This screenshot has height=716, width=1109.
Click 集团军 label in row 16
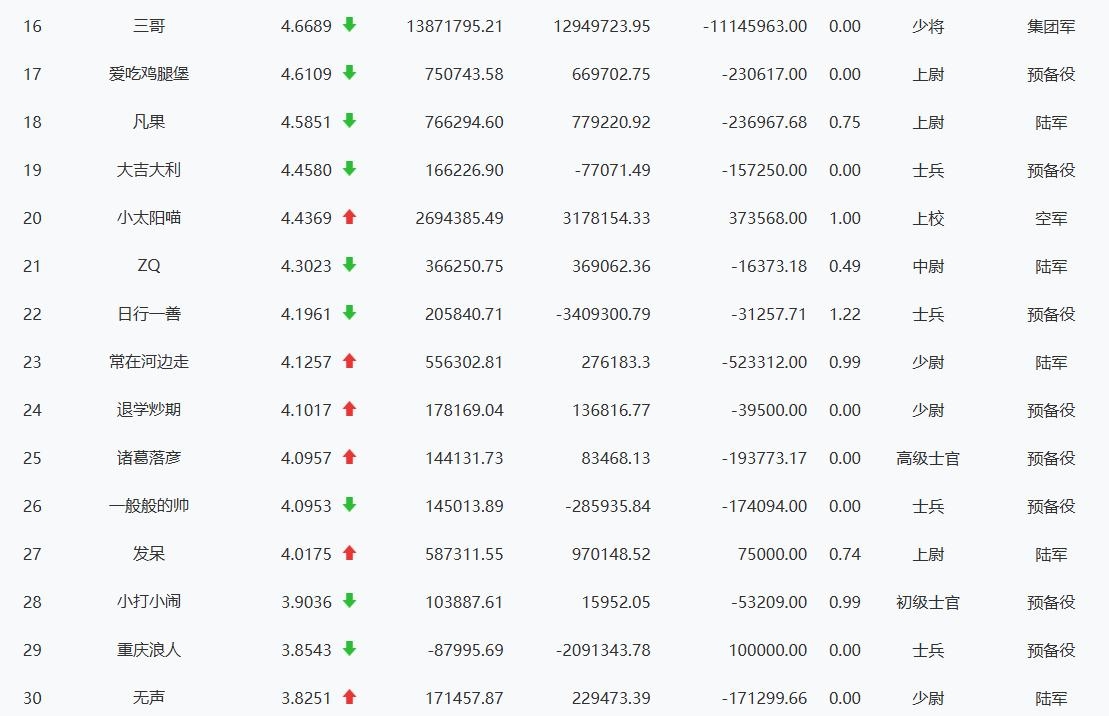click(1051, 27)
